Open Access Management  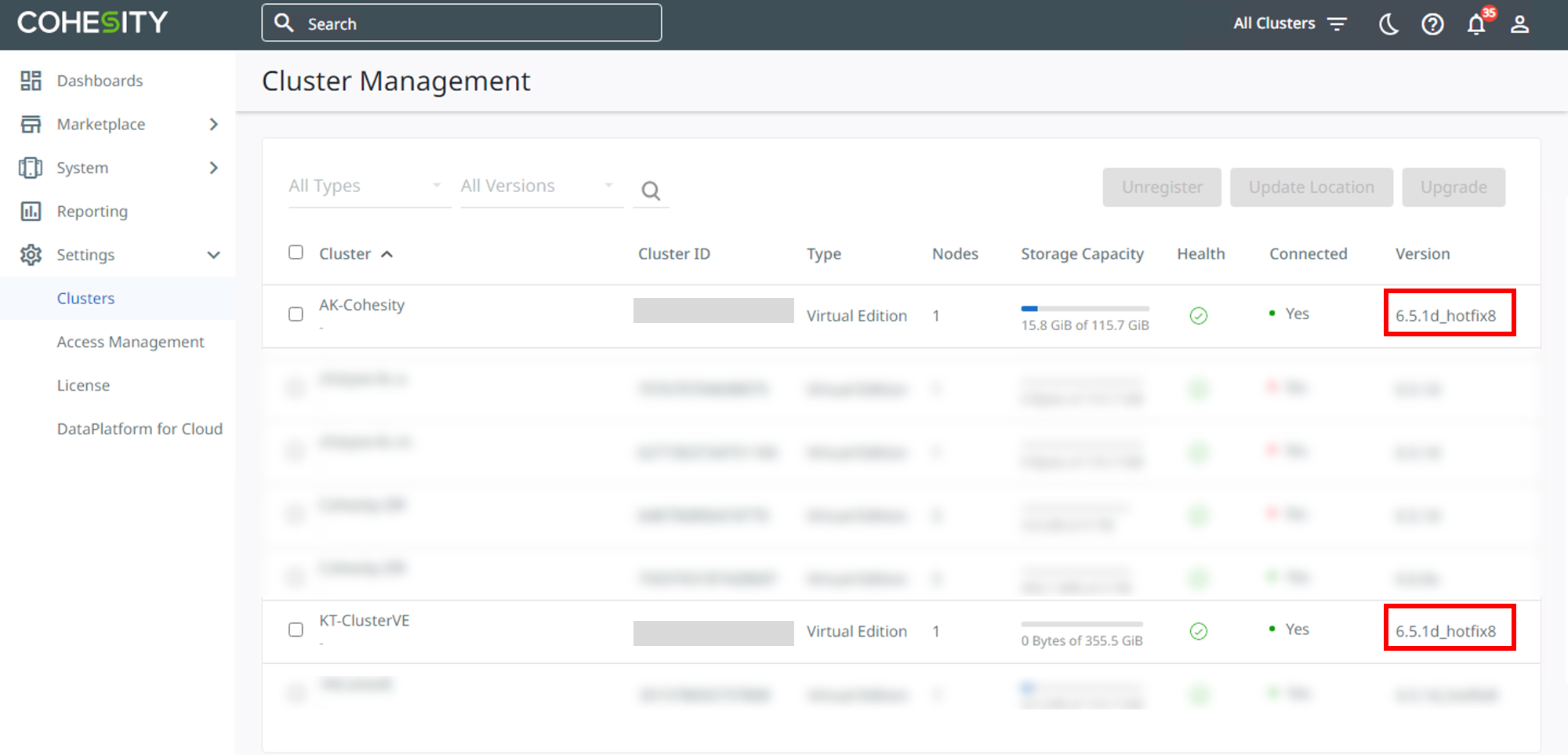(130, 342)
